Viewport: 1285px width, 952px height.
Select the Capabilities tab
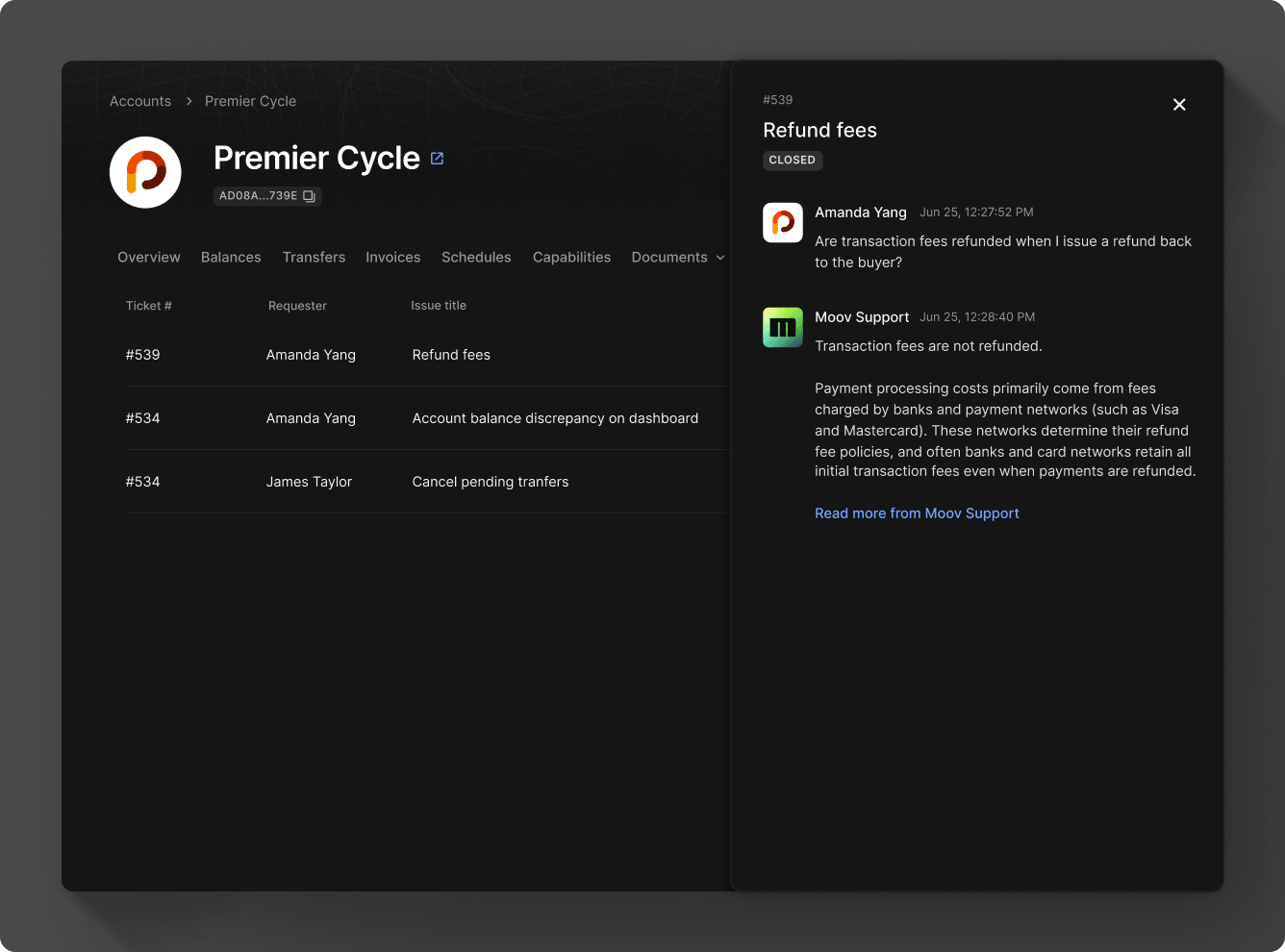tap(571, 257)
